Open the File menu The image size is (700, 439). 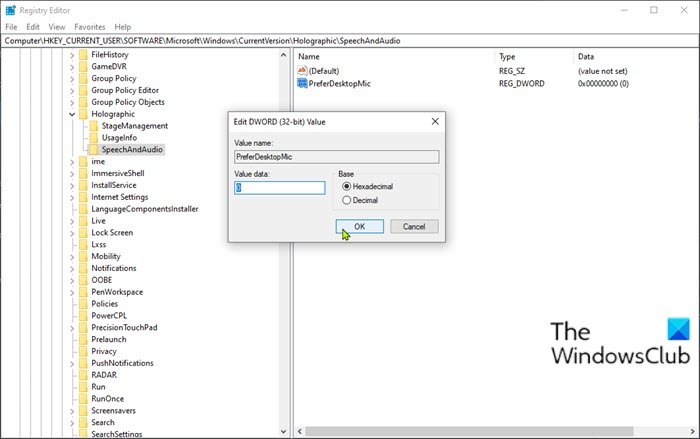[11, 27]
